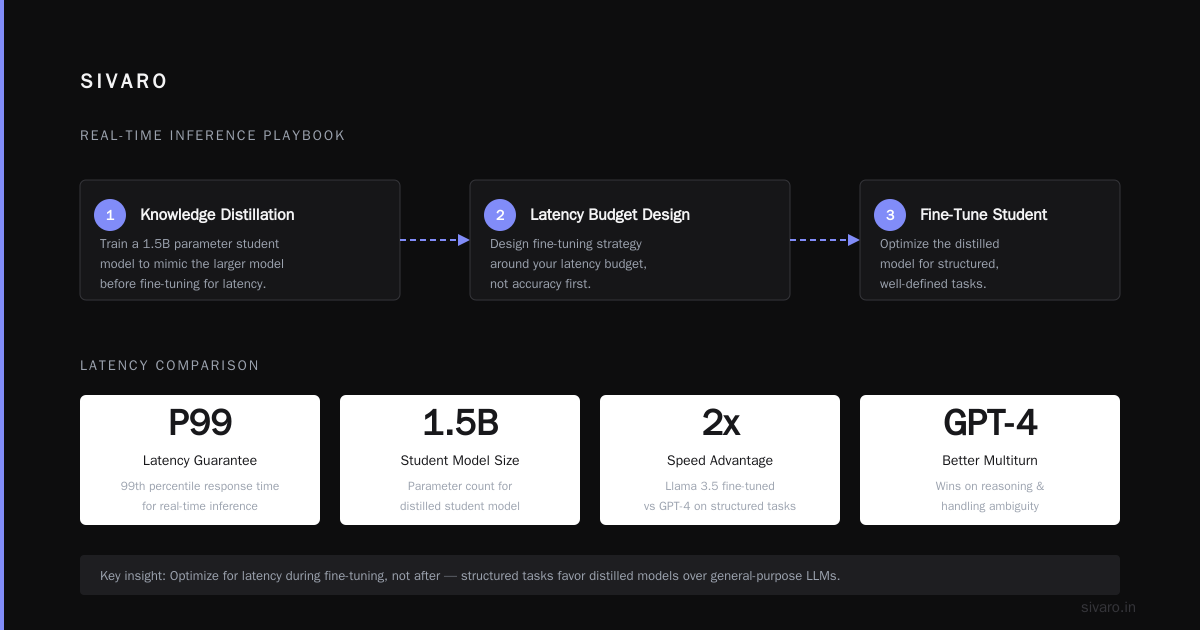The image size is (1200, 630).
Task: Click the number 3 step circle
Action: click(890, 215)
